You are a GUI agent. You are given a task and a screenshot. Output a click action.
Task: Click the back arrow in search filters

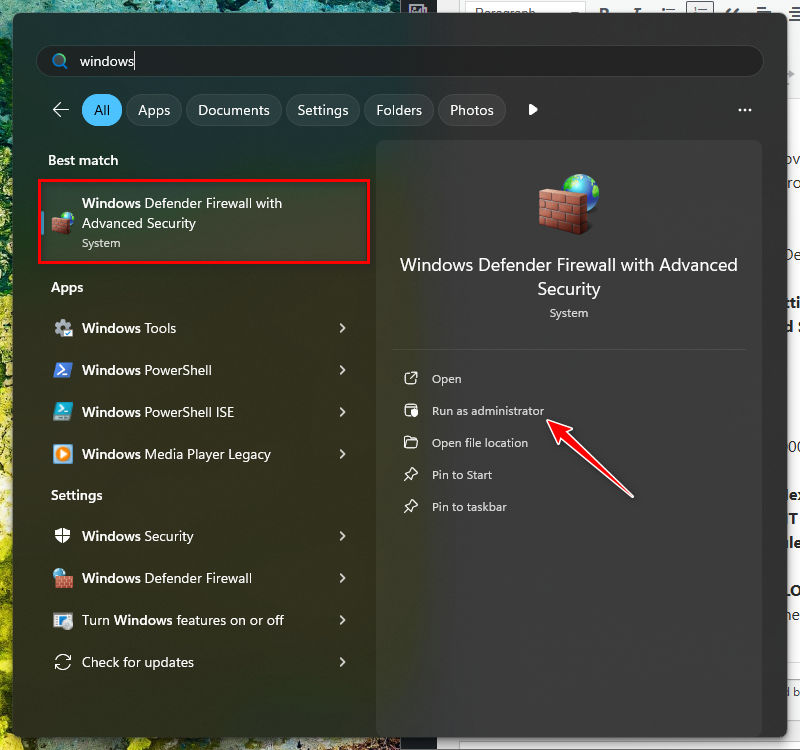[x=61, y=110]
